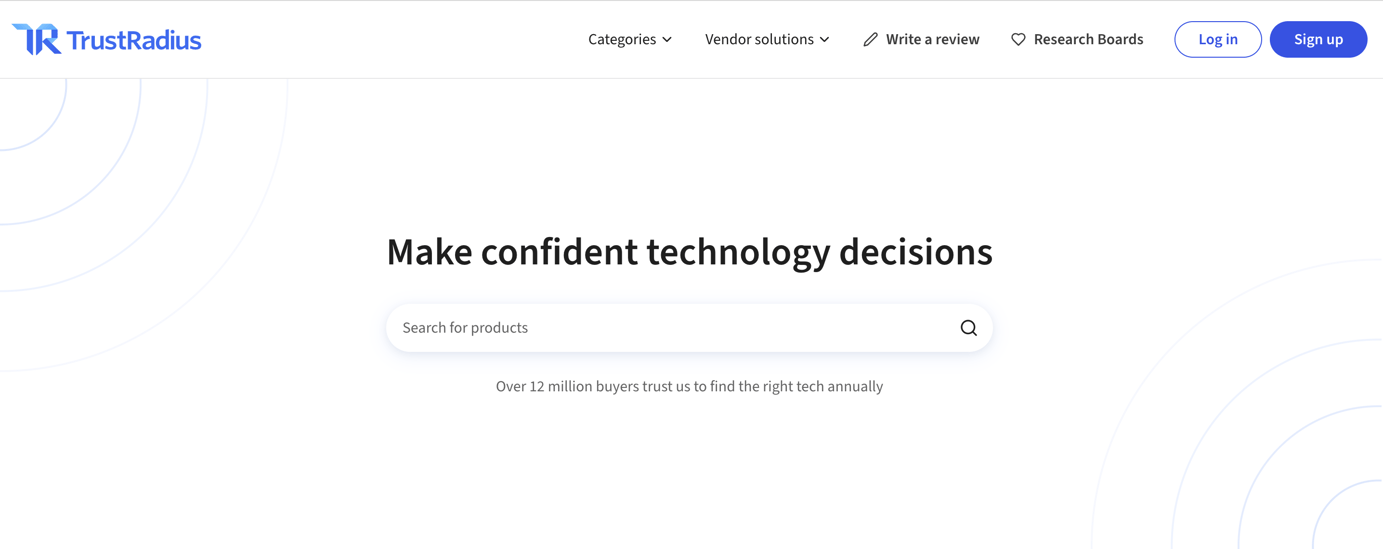This screenshot has height=549, width=1383.
Task: Open the TrustRadius wordmark home link
Action: point(134,40)
